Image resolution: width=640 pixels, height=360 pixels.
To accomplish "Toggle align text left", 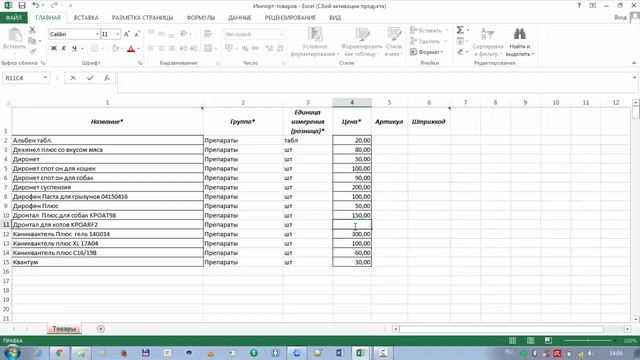I will click(151, 48).
